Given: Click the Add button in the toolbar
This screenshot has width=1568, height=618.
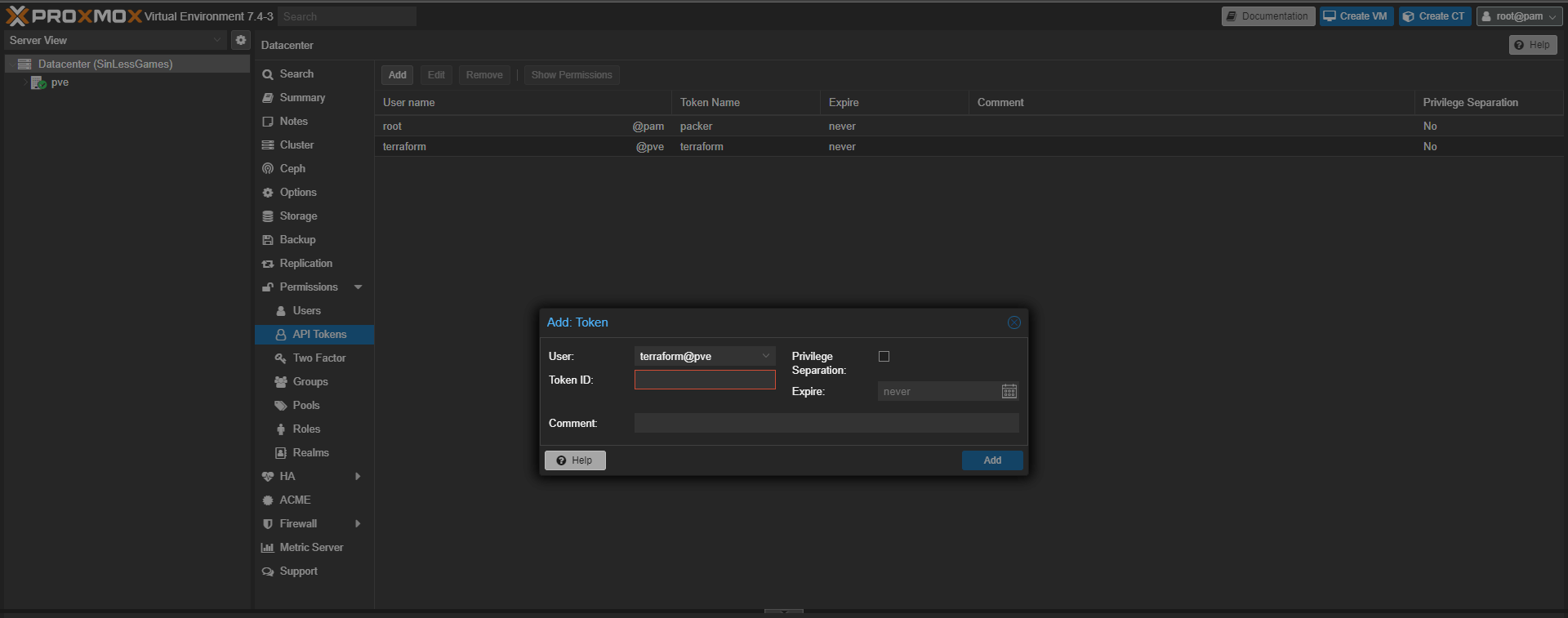Looking at the screenshot, I should click(397, 75).
